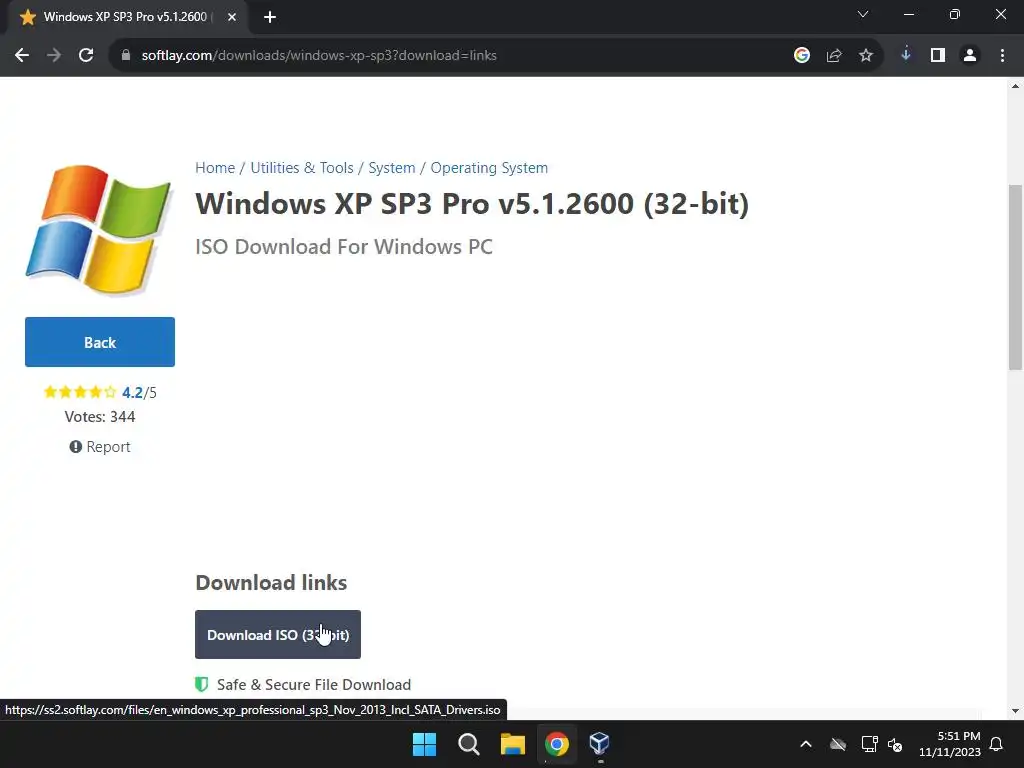1024x768 pixels.
Task: Go back using the browser back arrow
Action: click(22, 56)
